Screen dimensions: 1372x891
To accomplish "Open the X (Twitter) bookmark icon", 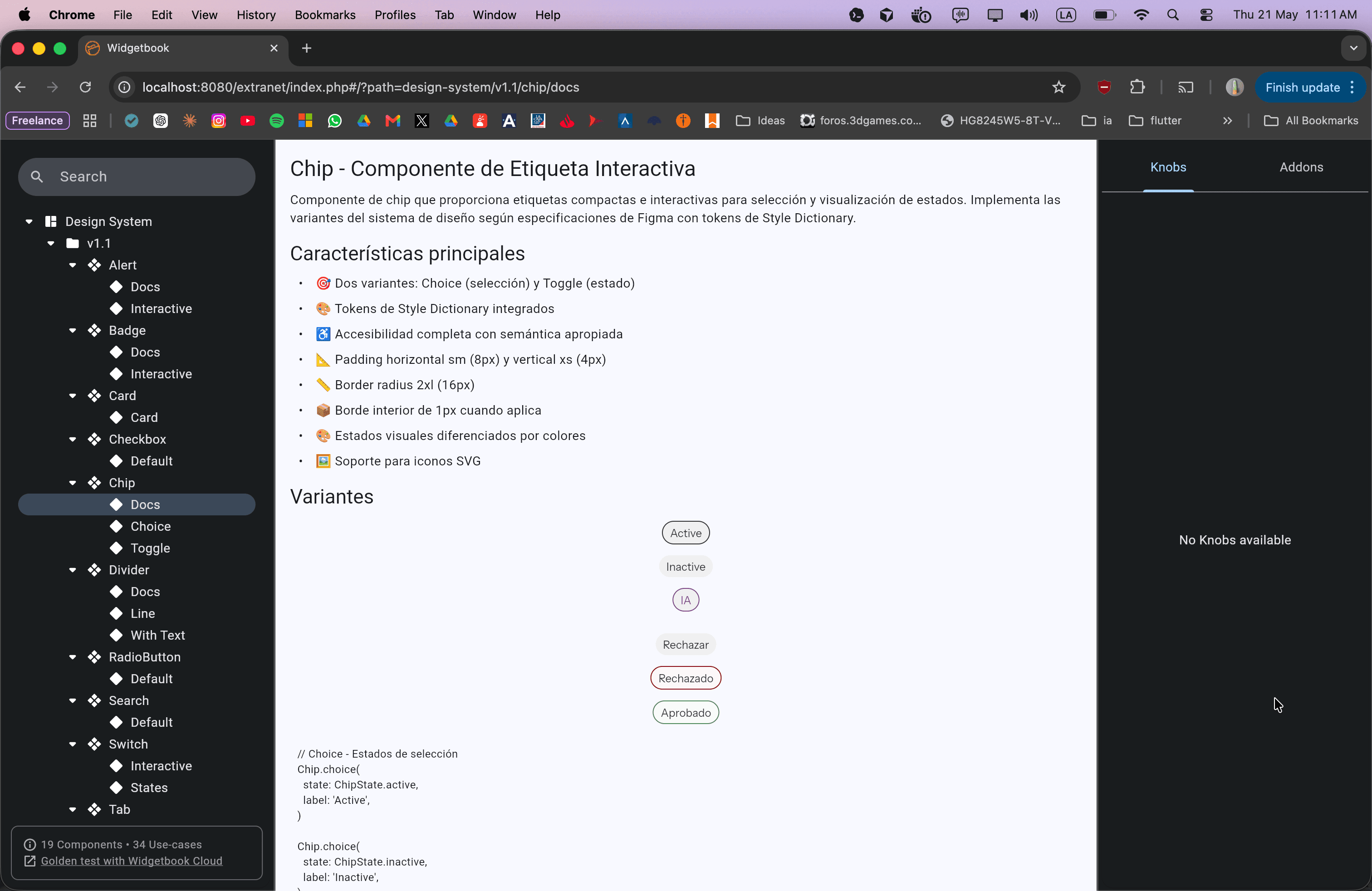I will pyautogui.click(x=422, y=121).
